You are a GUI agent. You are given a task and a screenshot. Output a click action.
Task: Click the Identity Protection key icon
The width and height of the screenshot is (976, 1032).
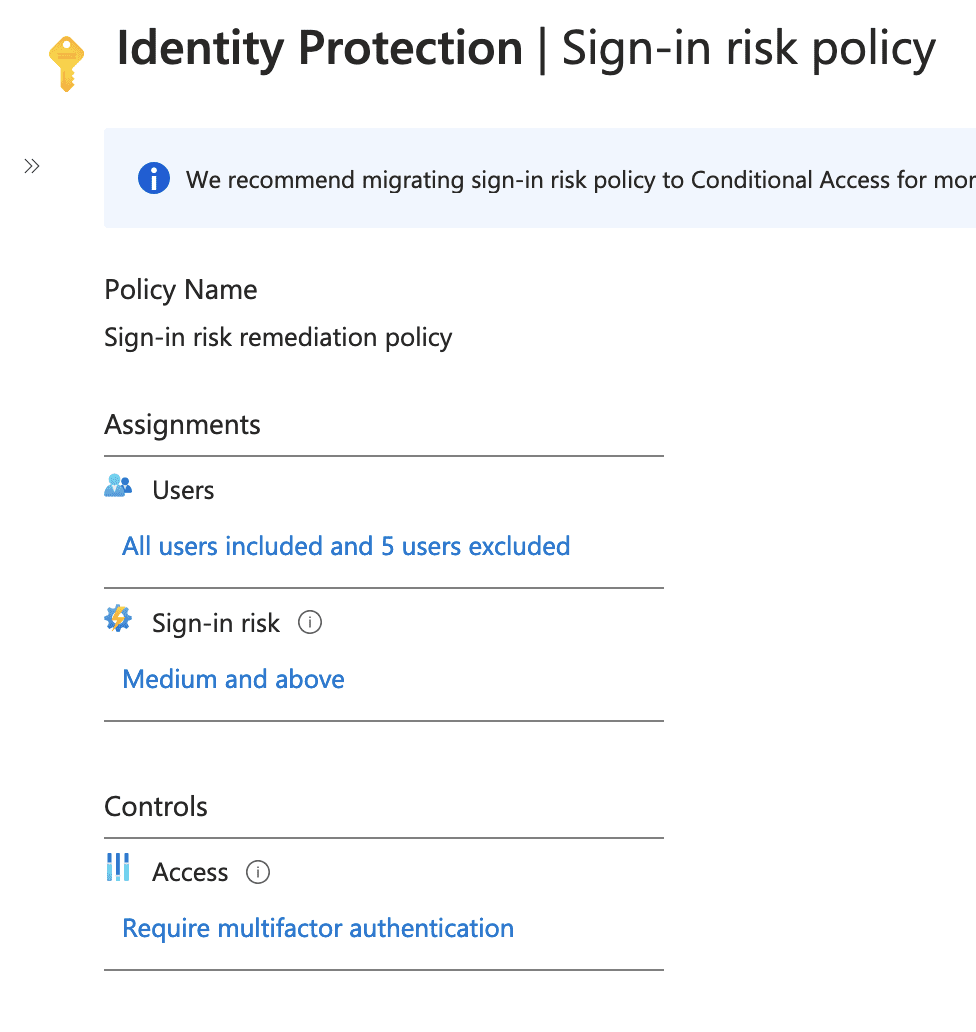pyautogui.click(x=67, y=64)
